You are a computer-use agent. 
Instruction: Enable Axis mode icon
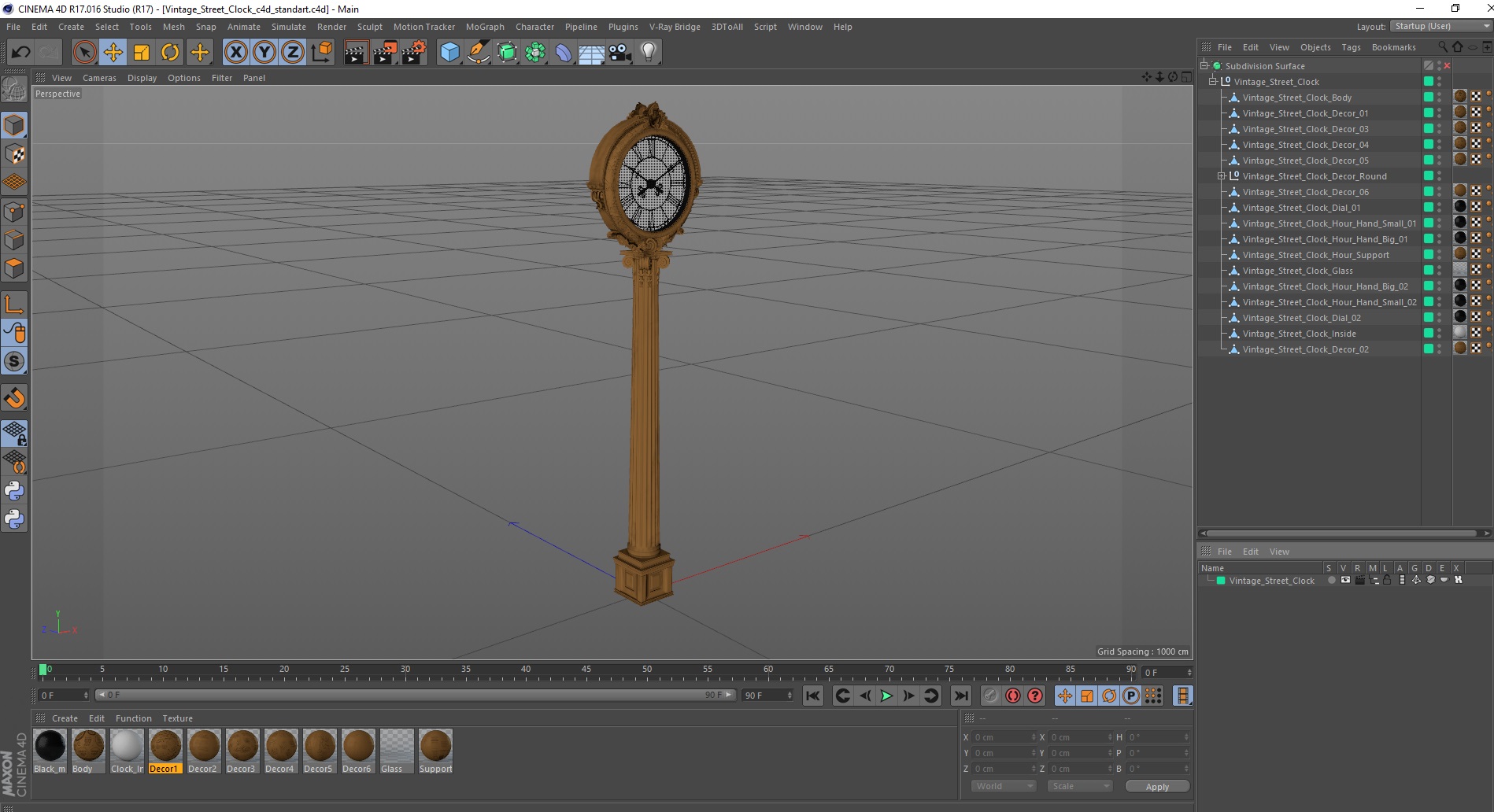click(x=14, y=304)
